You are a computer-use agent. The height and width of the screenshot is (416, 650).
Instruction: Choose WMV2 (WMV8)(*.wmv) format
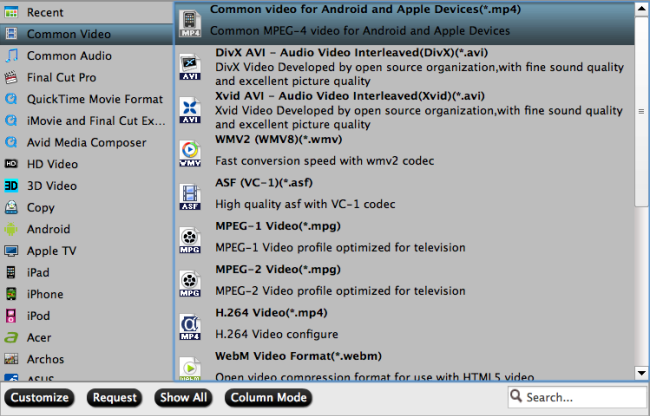click(x=404, y=154)
